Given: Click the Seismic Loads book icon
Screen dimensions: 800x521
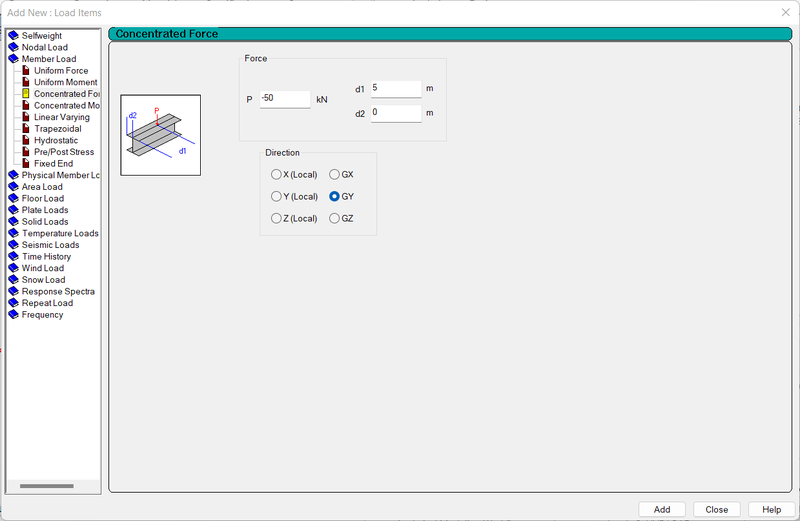Looking at the screenshot, I should pos(14,245).
